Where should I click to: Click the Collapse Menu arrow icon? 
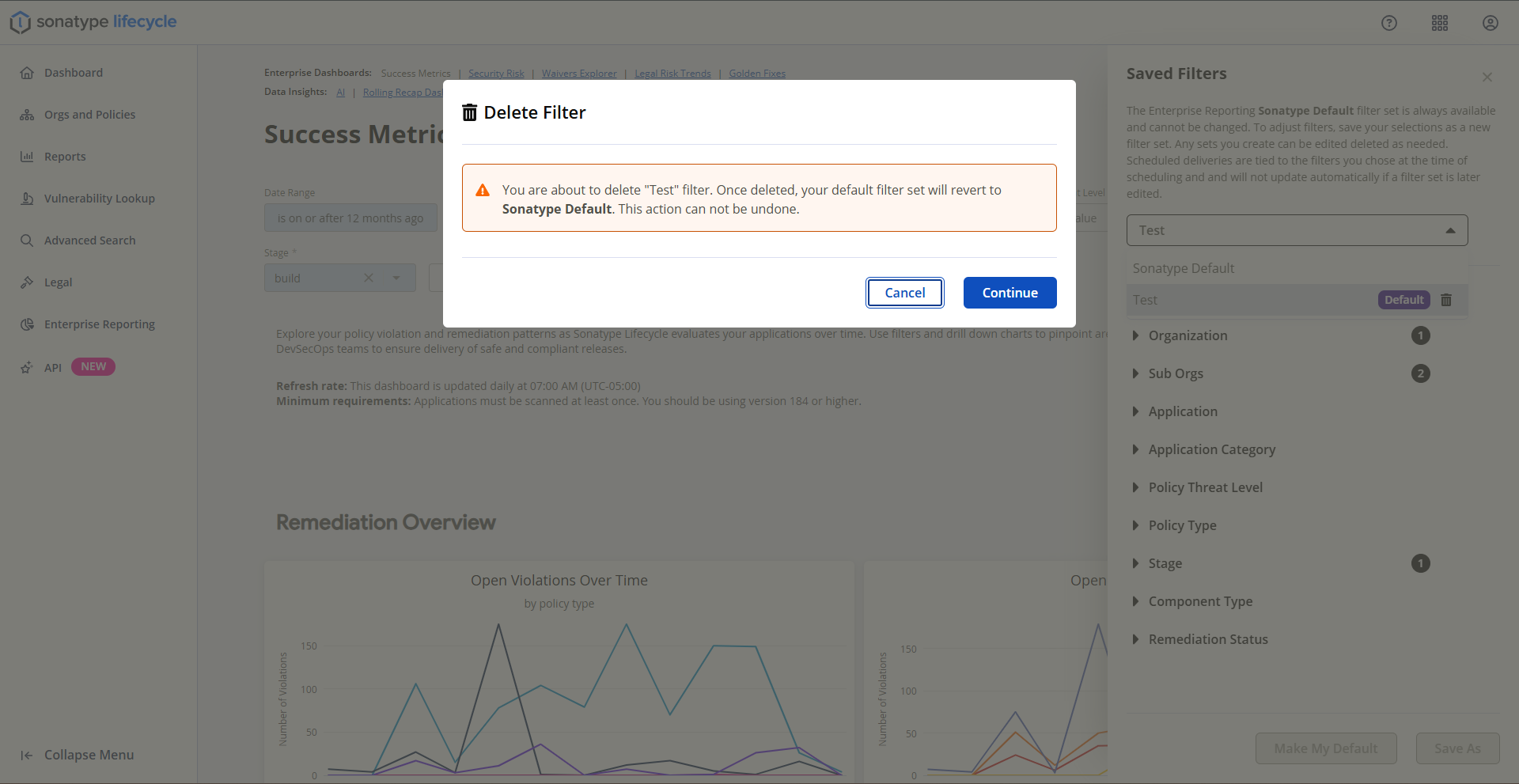point(26,756)
